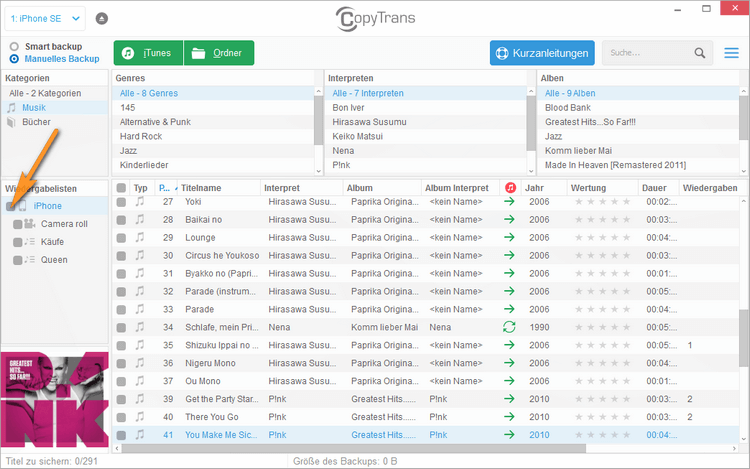Viewport: 750px width, 469px height.
Task: Check the checkbox for track Schlafe, mein Pri...
Action: pyautogui.click(x=121, y=328)
